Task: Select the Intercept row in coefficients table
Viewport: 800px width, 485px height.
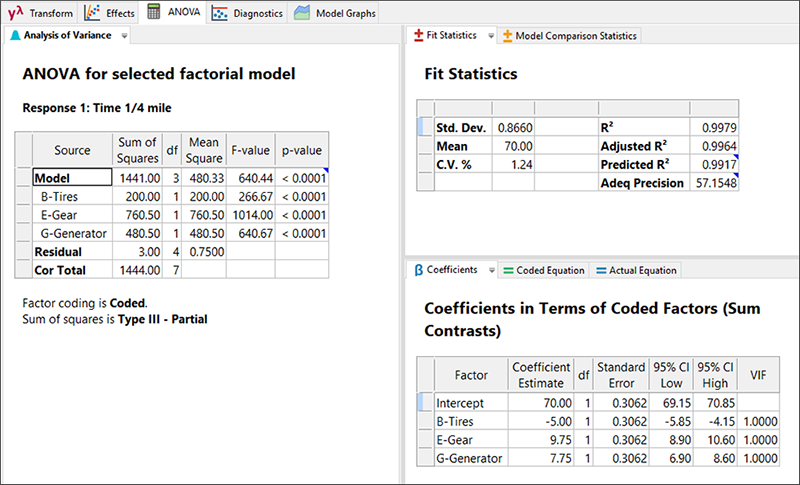Action: click(460, 402)
